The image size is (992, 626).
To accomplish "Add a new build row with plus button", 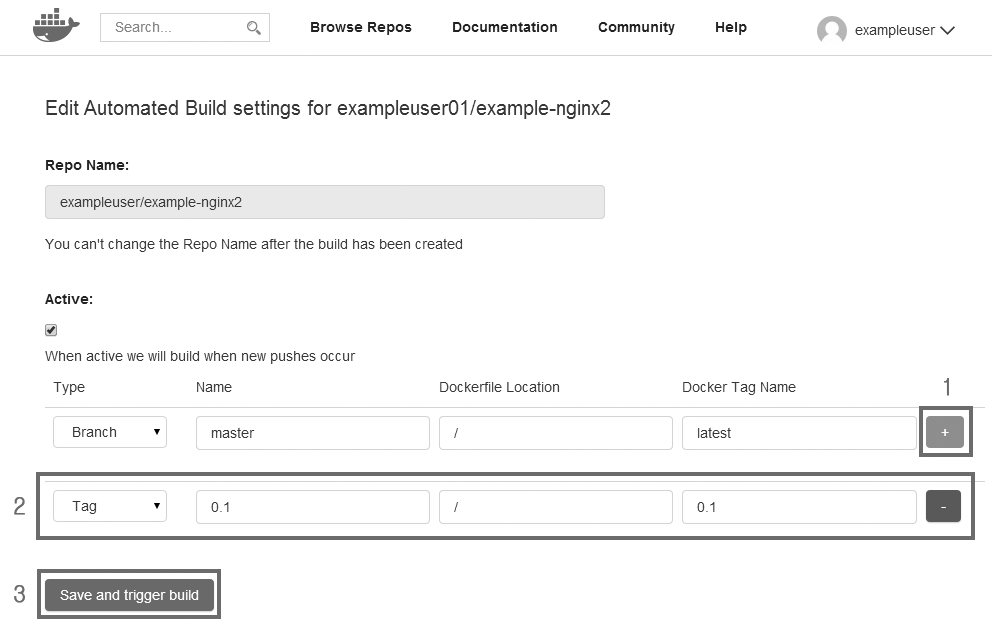I will point(944,432).
